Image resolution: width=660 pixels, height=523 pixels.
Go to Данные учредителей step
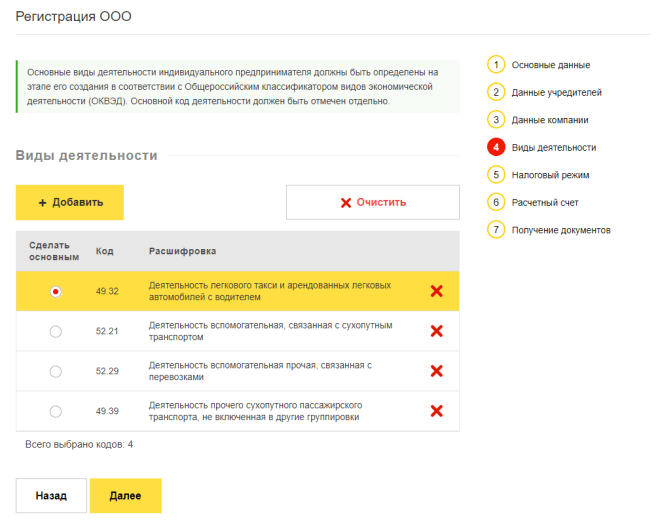point(556,93)
